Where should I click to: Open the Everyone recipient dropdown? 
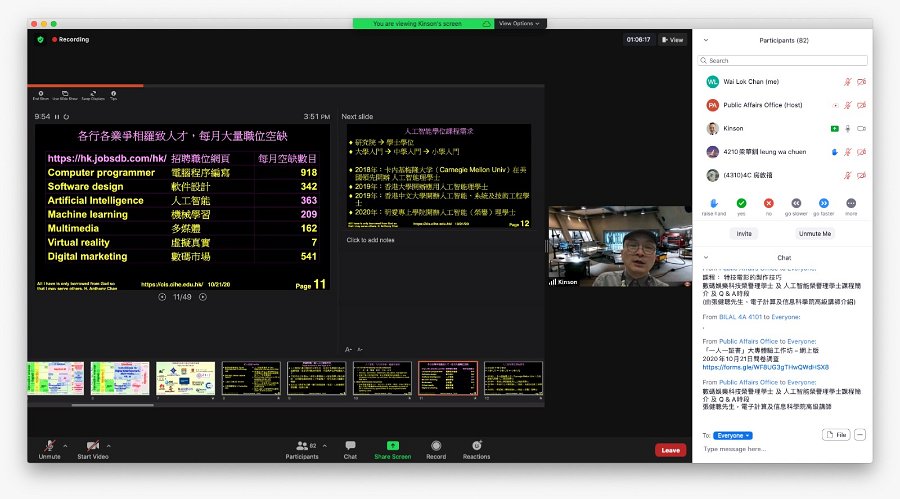pyautogui.click(x=734, y=435)
